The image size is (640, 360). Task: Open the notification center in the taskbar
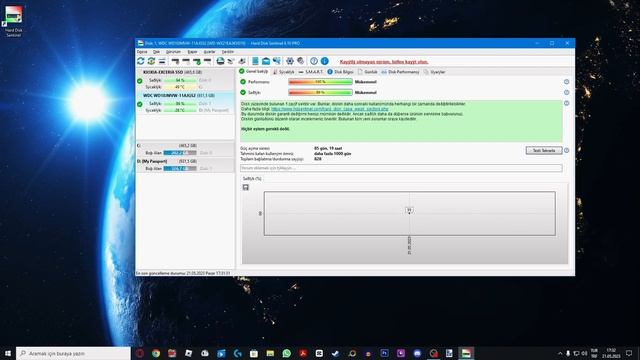[x=629, y=353]
